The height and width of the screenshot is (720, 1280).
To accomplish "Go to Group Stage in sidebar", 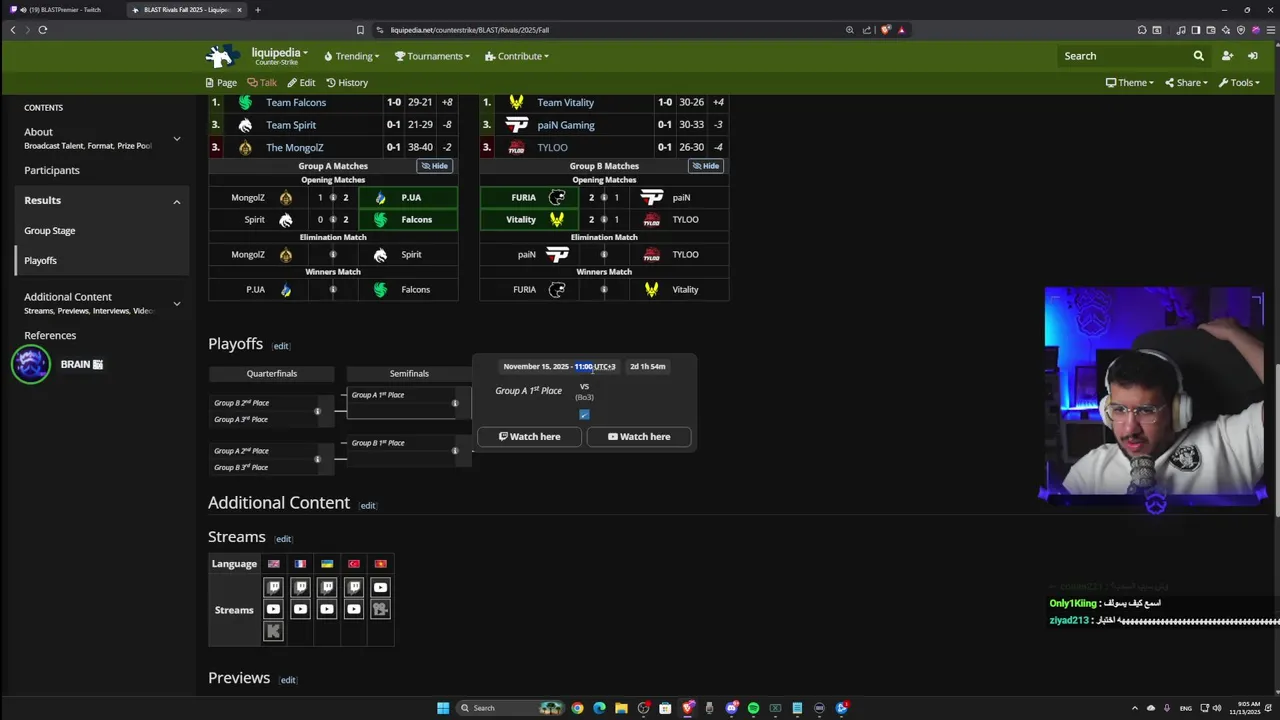I will coord(50,231).
